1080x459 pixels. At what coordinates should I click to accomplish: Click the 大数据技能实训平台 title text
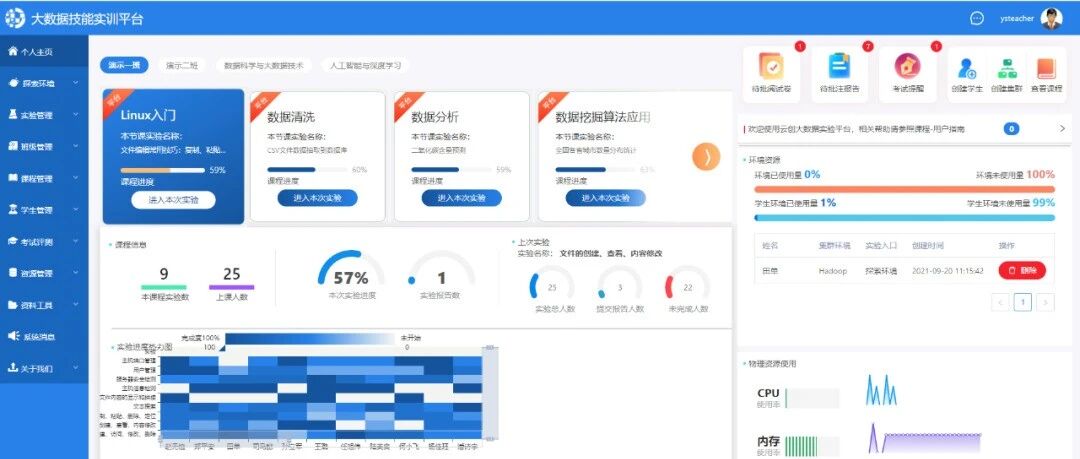(87, 19)
